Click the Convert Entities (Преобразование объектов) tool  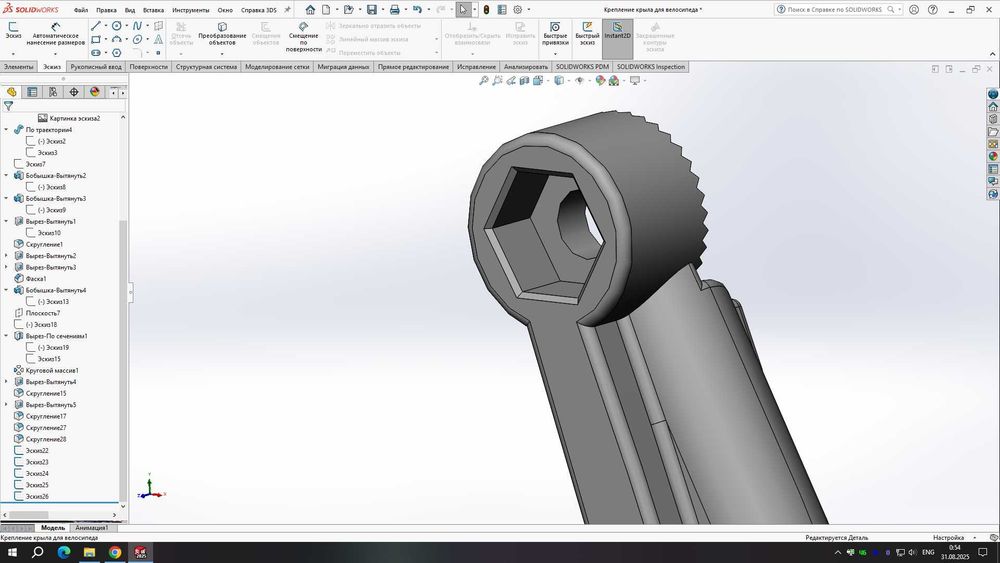click(x=222, y=33)
